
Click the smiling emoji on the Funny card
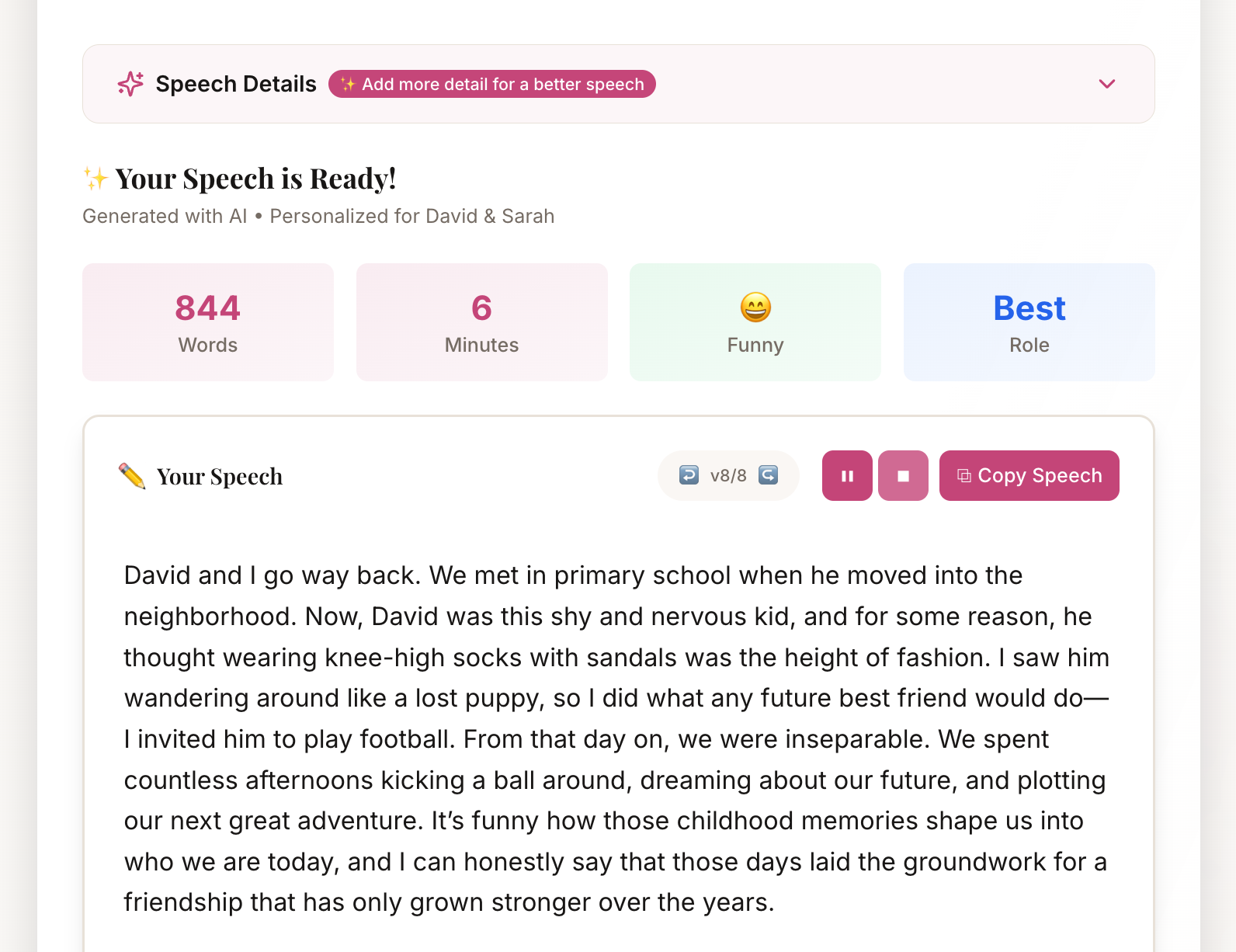[x=755, y=307]
